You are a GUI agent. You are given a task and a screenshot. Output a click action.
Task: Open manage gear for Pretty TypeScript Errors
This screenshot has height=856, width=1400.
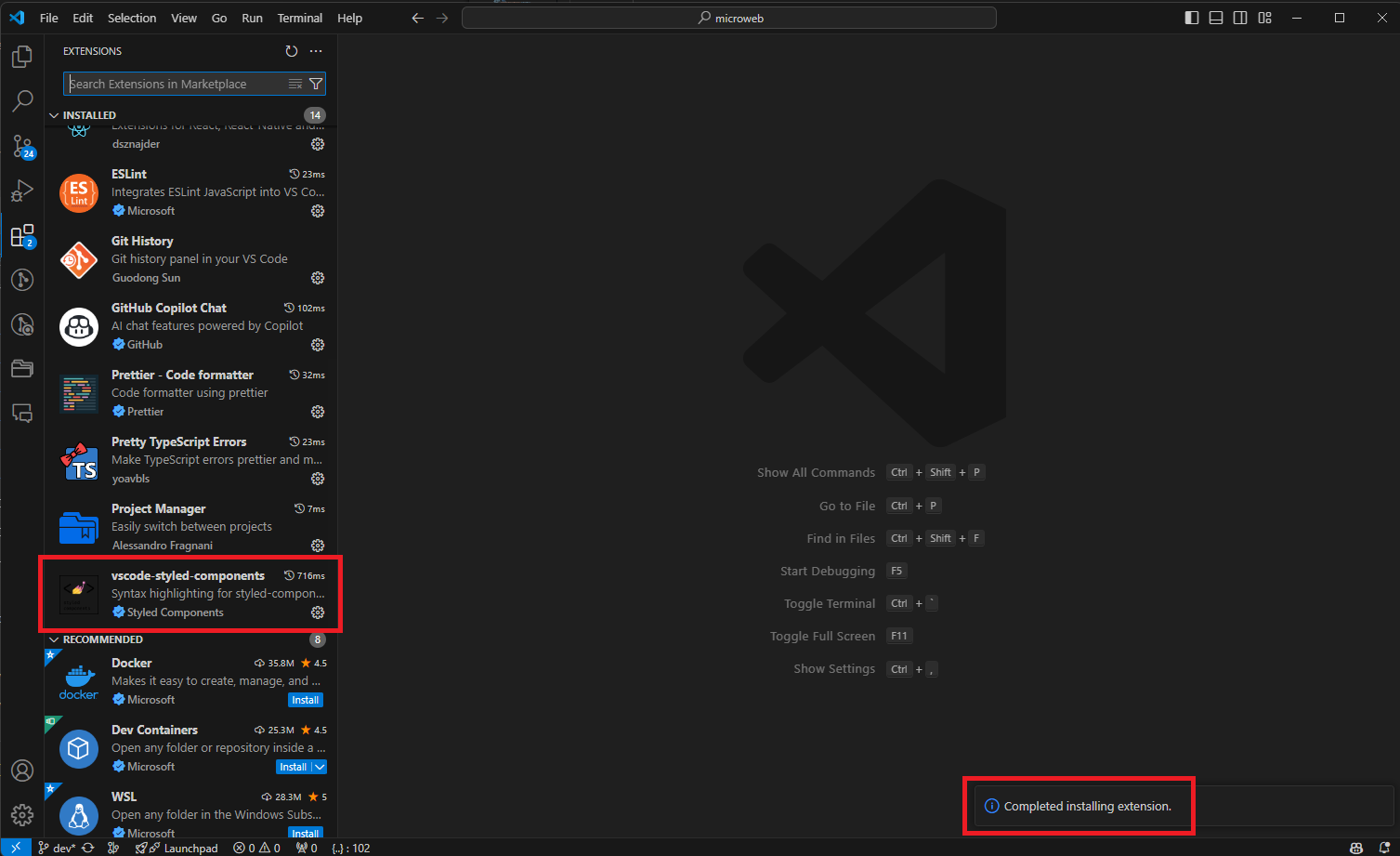point(318,479)
